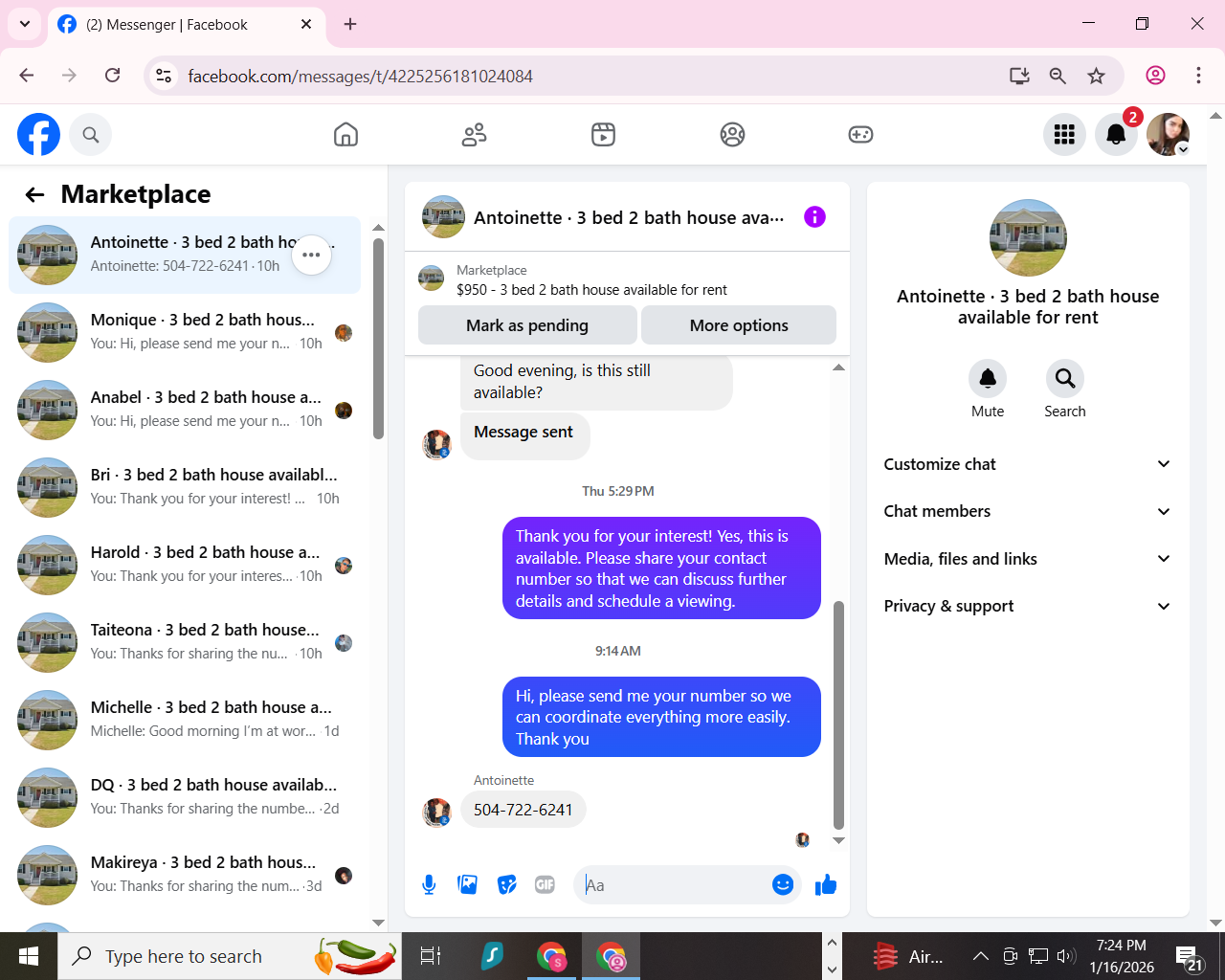This screenshot has height=980, width=1225.
Task: Toggle the conversation information panel
Action: coord(814,217)
